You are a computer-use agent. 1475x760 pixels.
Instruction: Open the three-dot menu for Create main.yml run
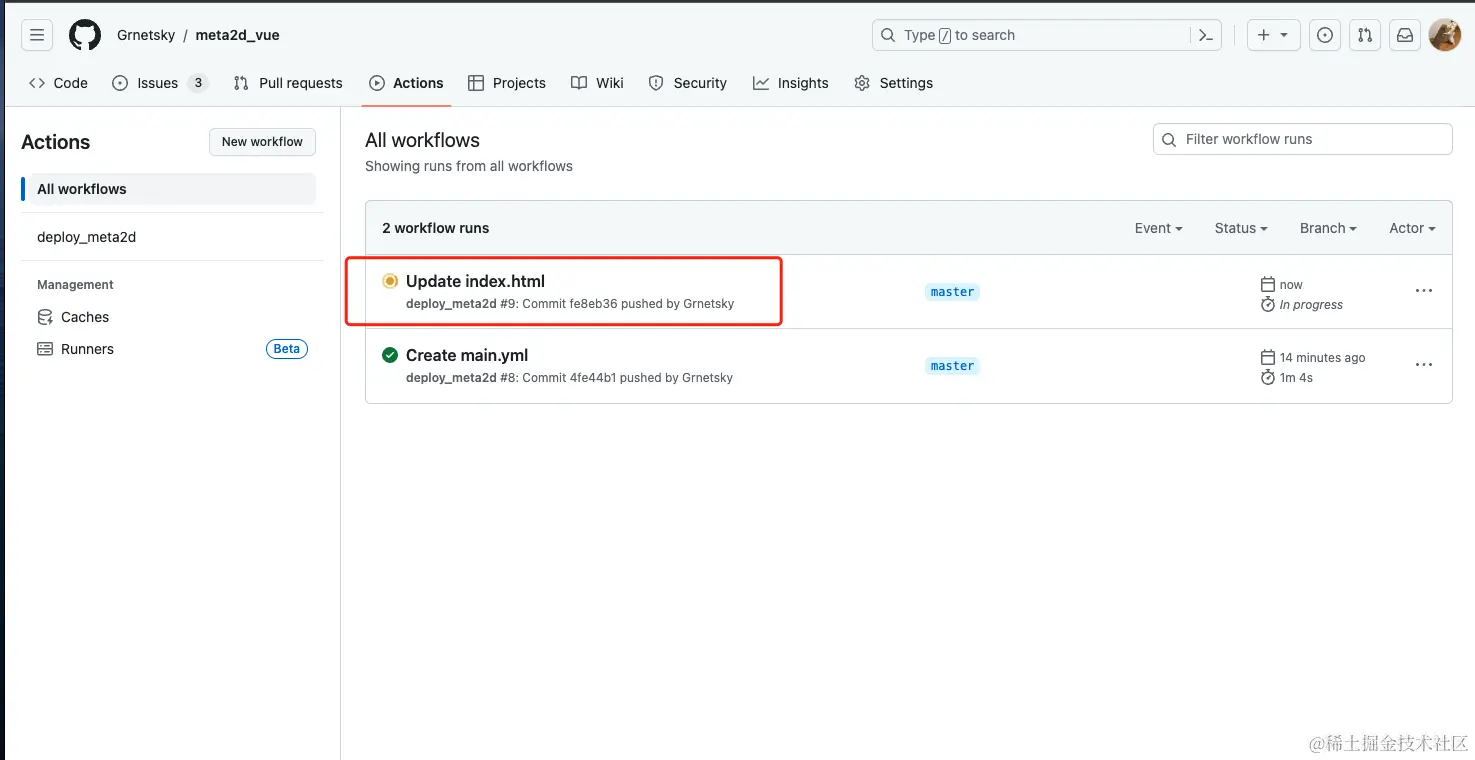pyautogui.click(x=1424, y=365)
